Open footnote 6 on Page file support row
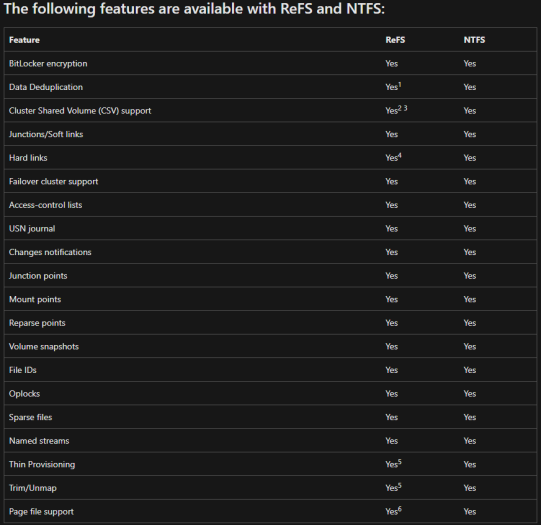Screen dimensions: 541x525 [x=400, y=509]
